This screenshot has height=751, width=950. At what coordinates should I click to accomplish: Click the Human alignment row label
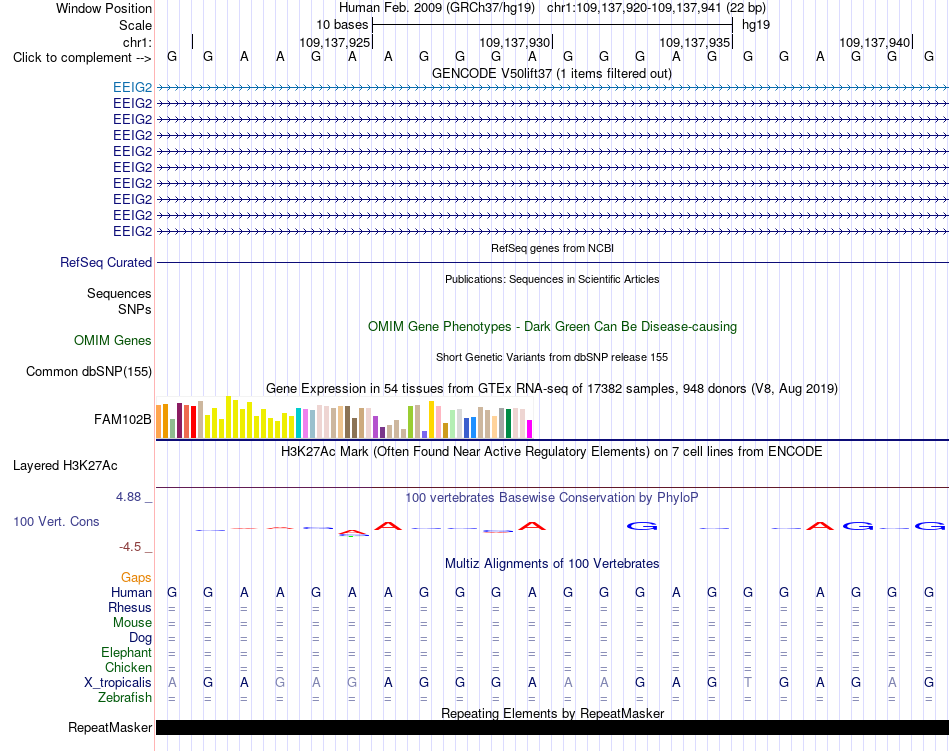click(x=131, y=592)
